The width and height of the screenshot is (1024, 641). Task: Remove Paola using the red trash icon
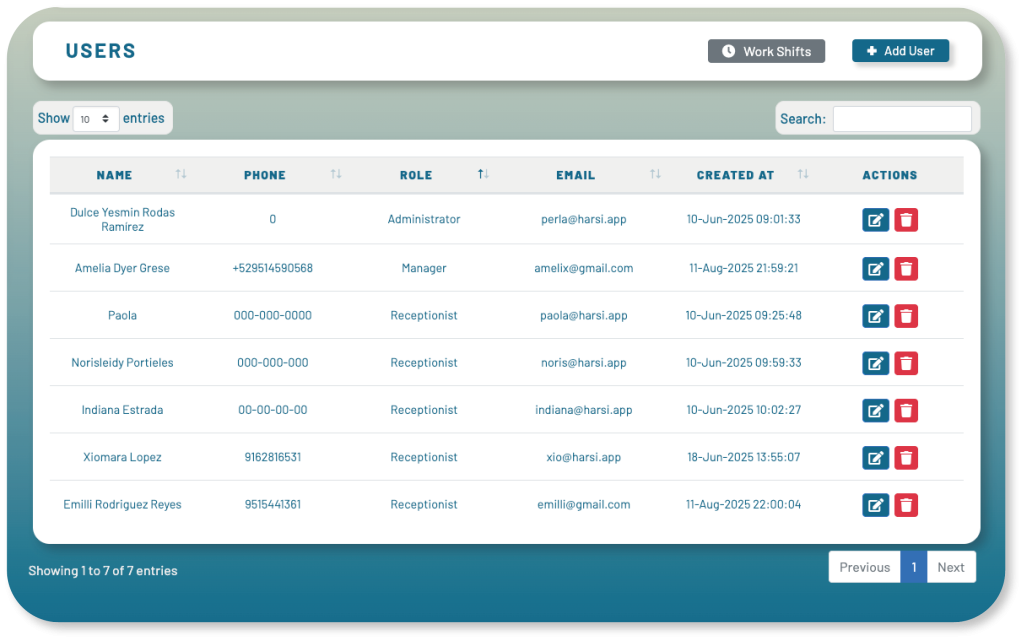pyautogui.click(x=906, y=316)
